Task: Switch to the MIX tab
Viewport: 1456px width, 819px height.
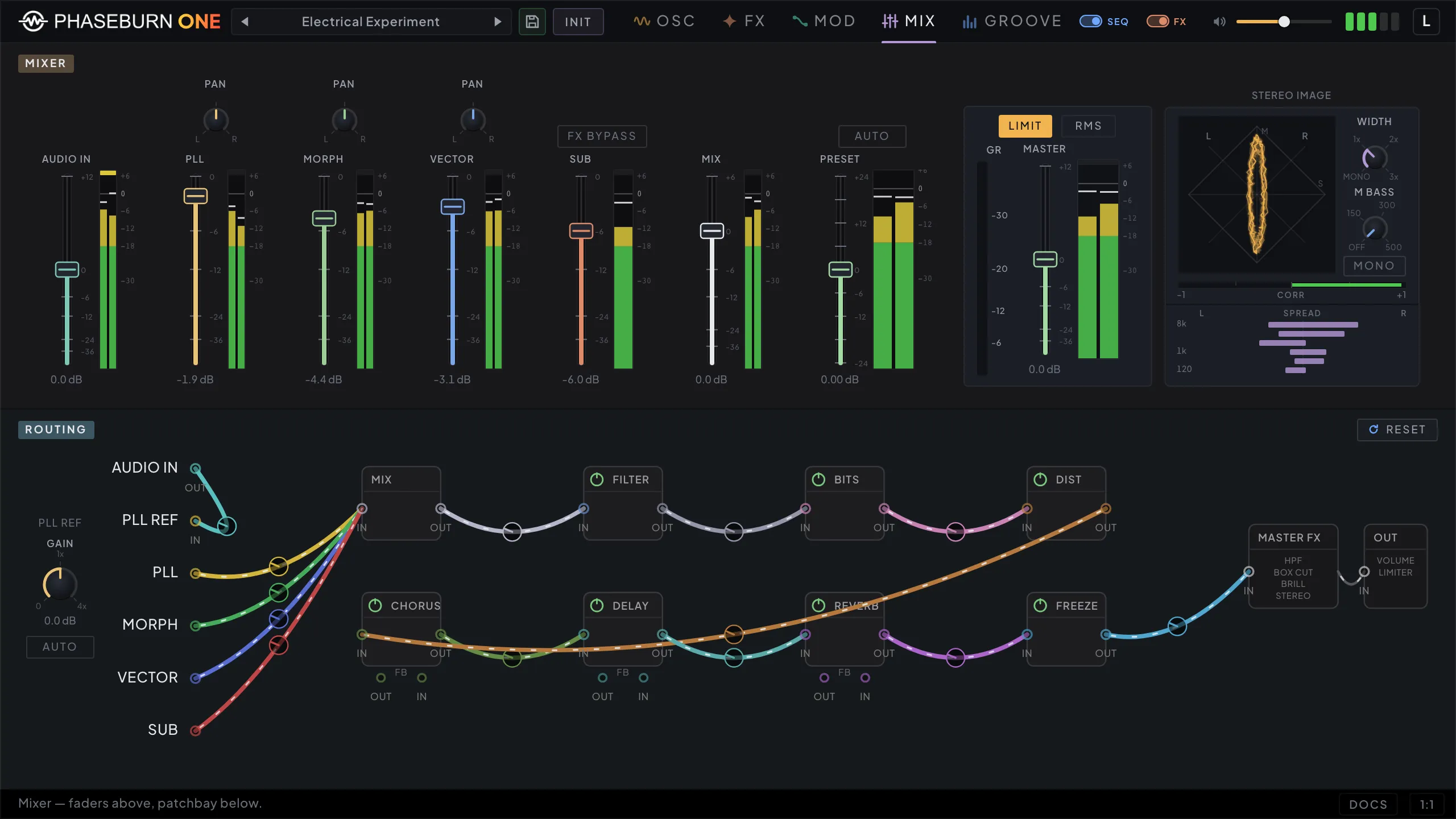Action: coord(908,21)
